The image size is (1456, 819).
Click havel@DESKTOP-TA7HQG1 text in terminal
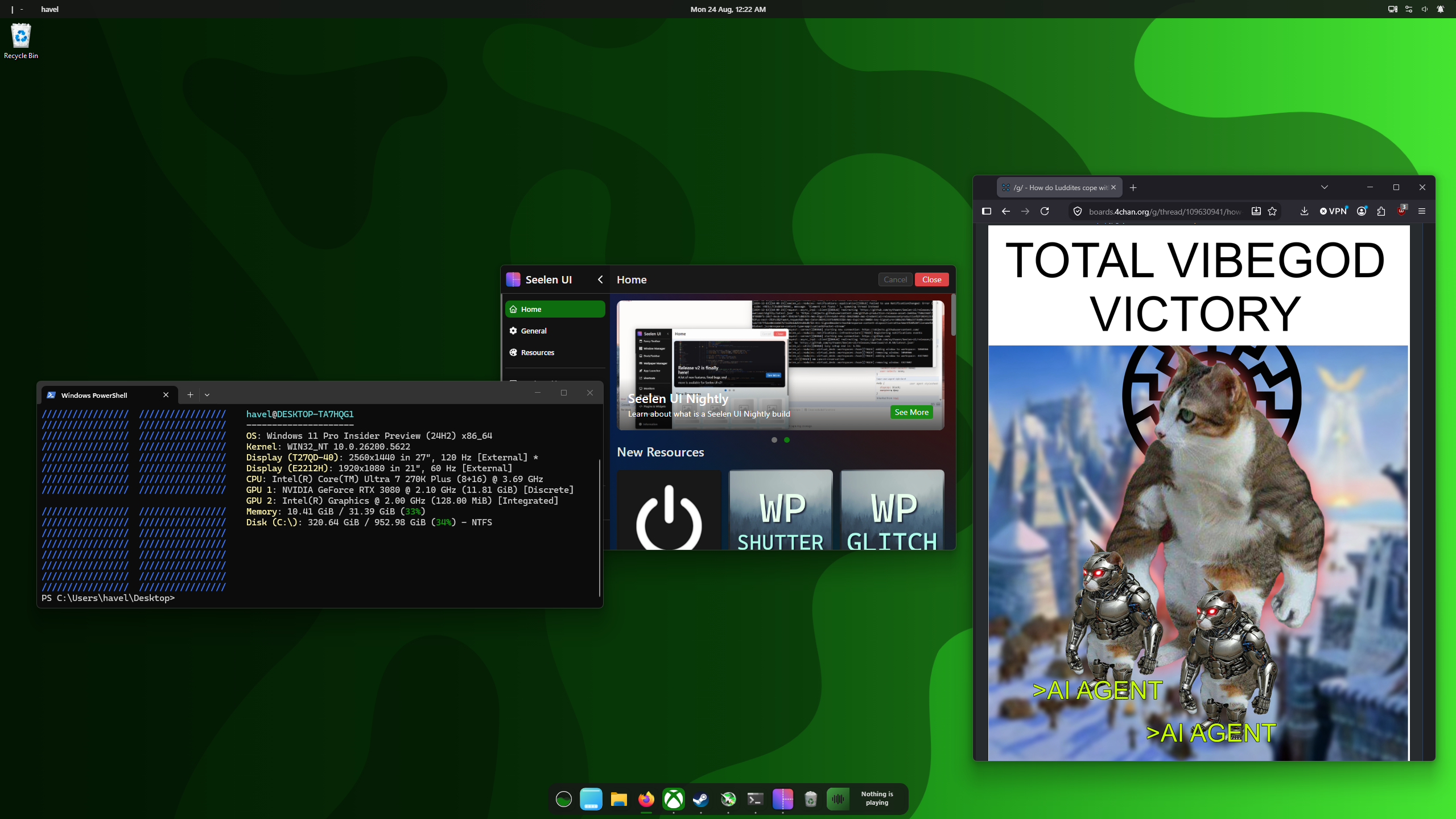point(300,414)
